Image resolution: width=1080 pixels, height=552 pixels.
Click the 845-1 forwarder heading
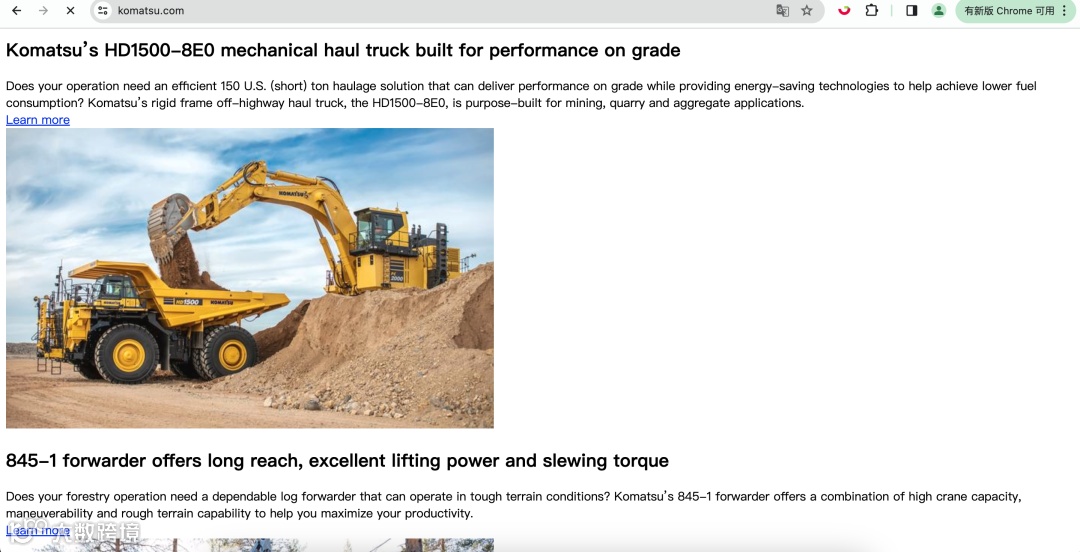coord(338,460)
